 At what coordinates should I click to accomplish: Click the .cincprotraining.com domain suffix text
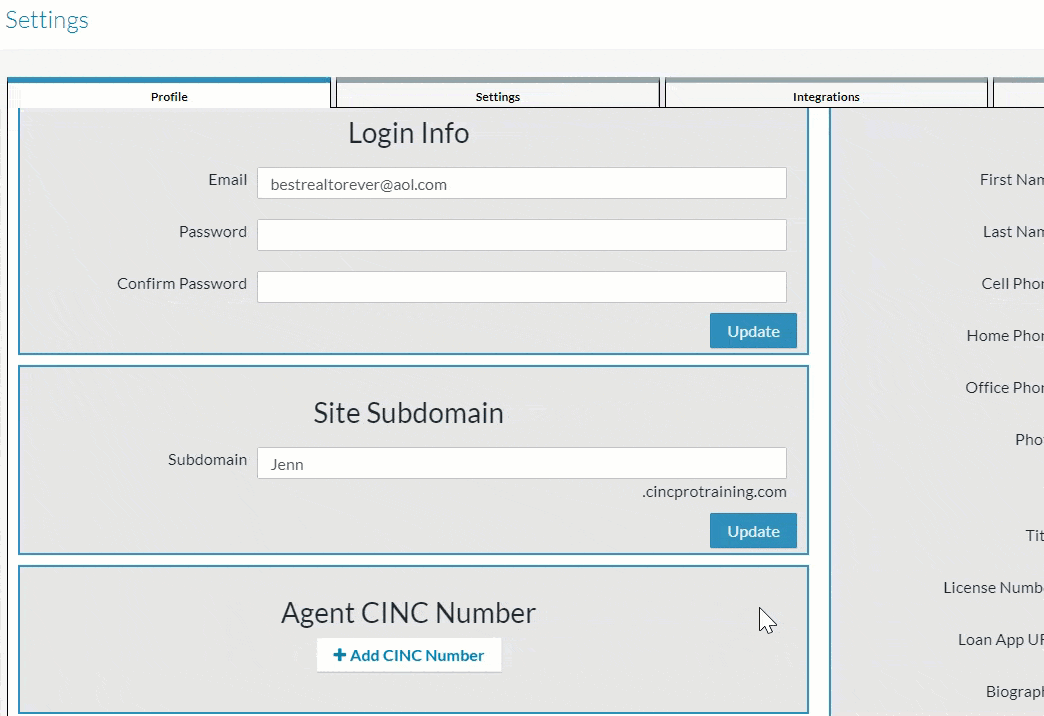point(714,492)
